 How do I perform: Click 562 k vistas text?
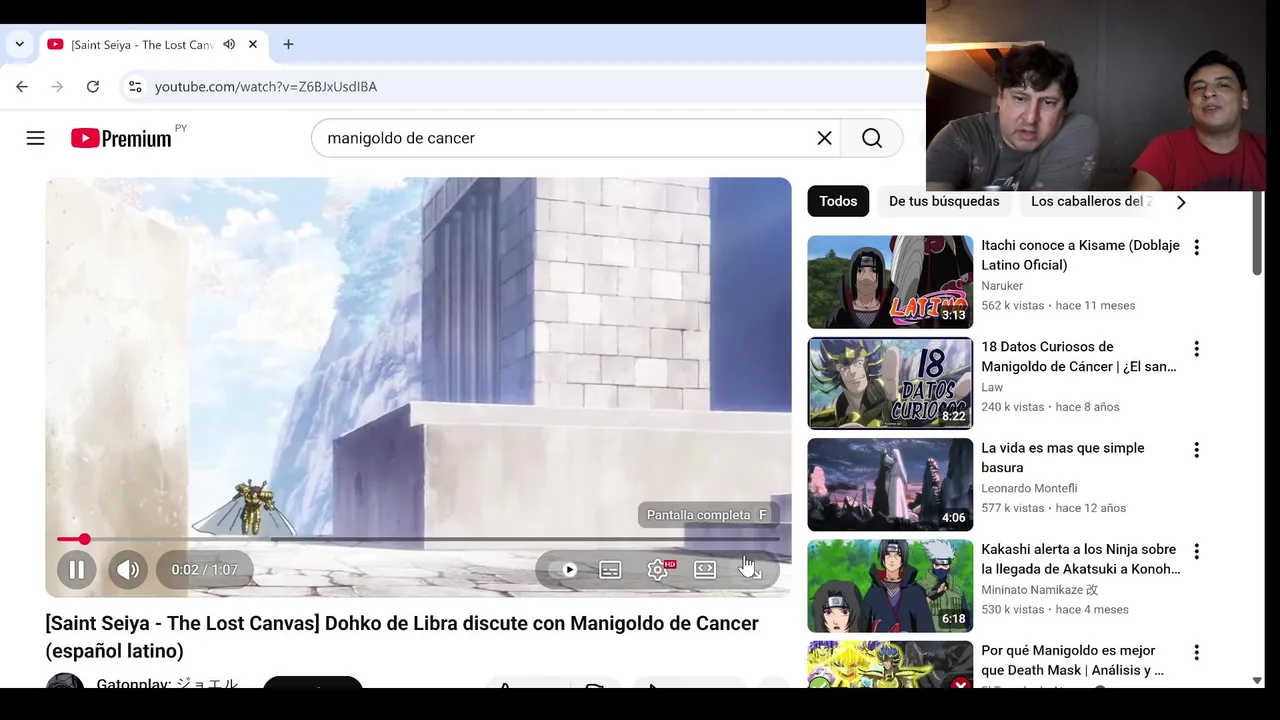[1012, 306]
